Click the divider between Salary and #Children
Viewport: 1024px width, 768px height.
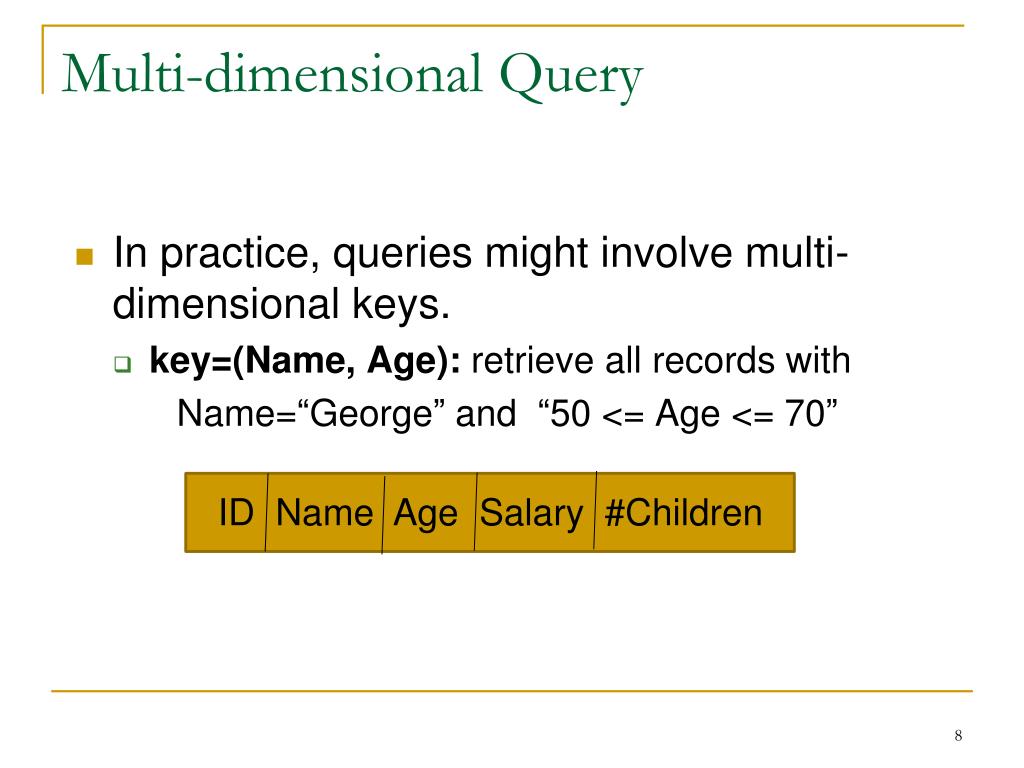coord(595,511)
